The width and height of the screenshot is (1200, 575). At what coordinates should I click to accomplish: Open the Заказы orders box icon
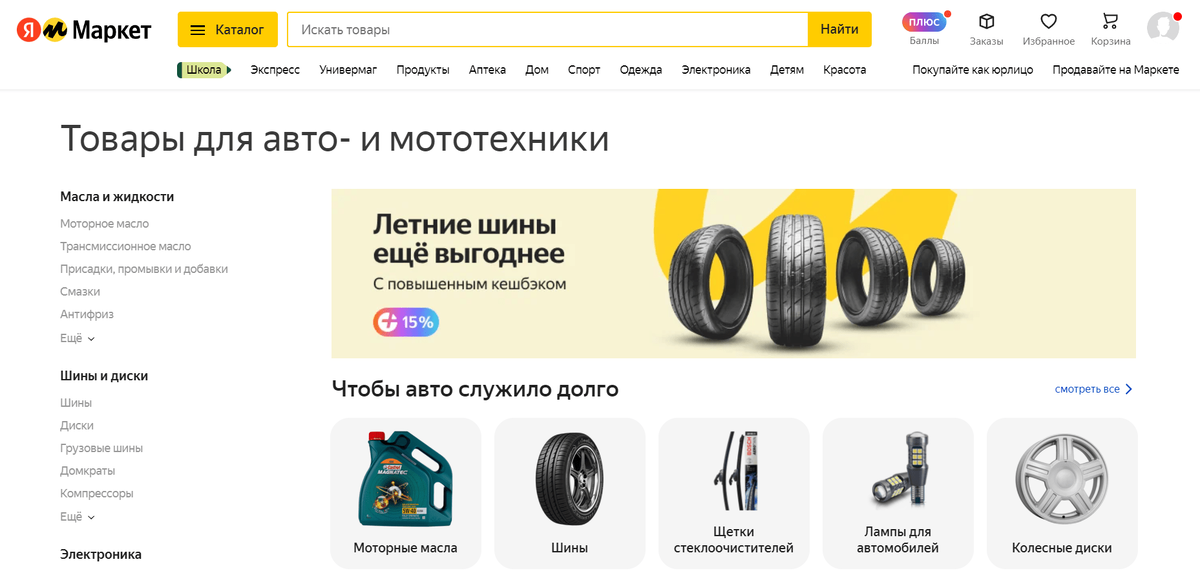[986, 21]
